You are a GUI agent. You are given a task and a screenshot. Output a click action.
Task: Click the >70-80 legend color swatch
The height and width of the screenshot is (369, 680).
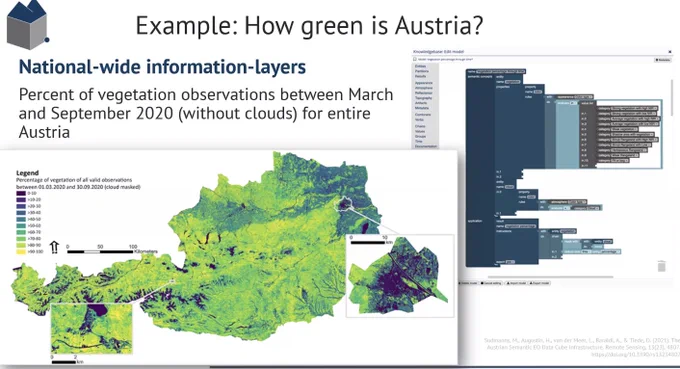[21, 239]
